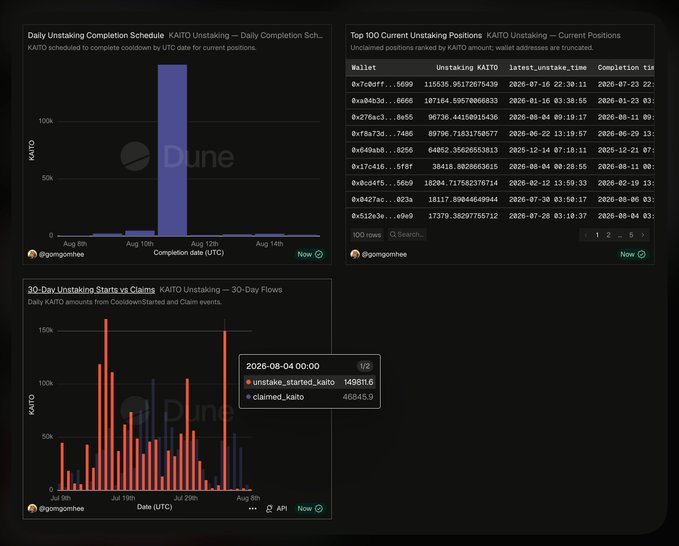This screenshot has height=546, width=679.
Task: Sort by latest_unstake_time column header
Action: coord(548,68)
